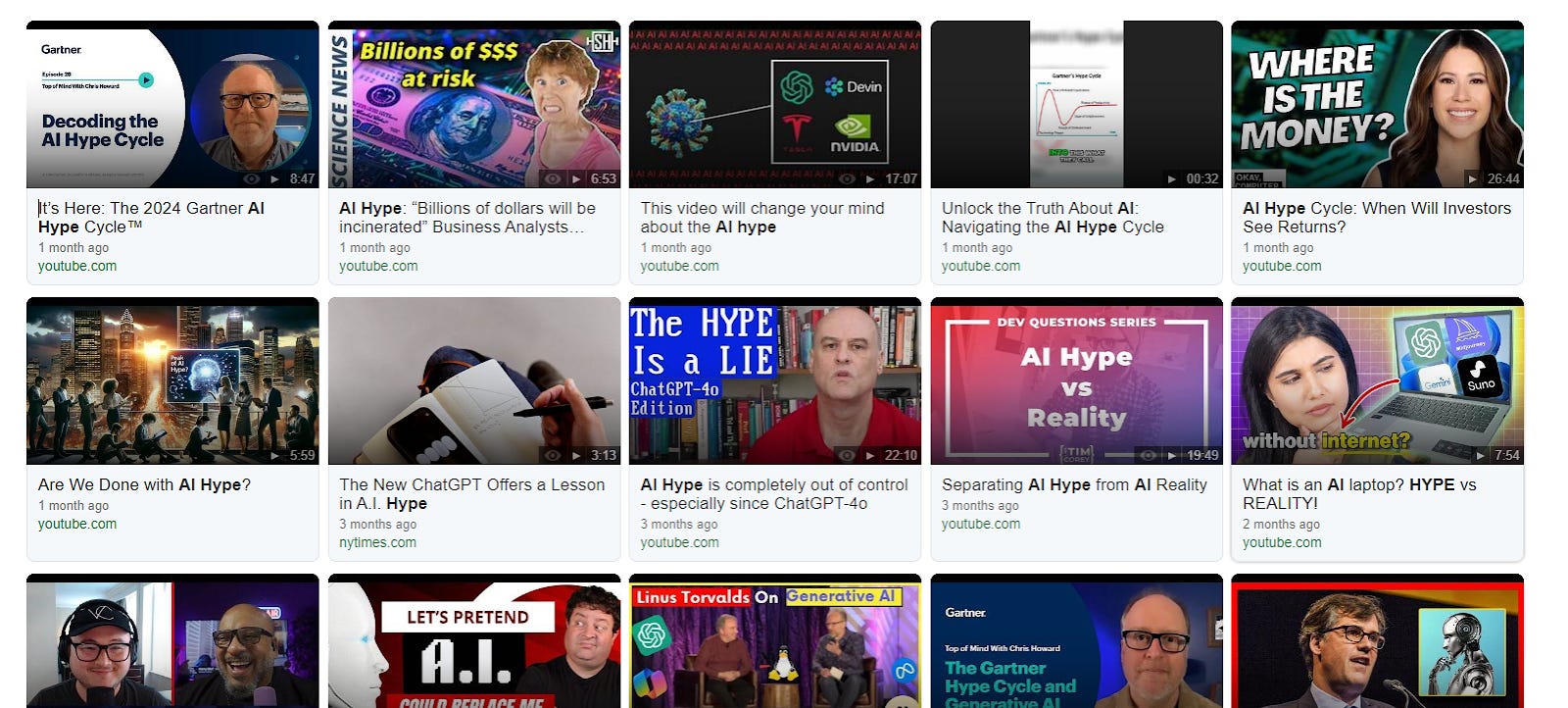Click '2 months ago' under the AI laptop video
Screen dimensions: 1568x708
coord(1282,525)
